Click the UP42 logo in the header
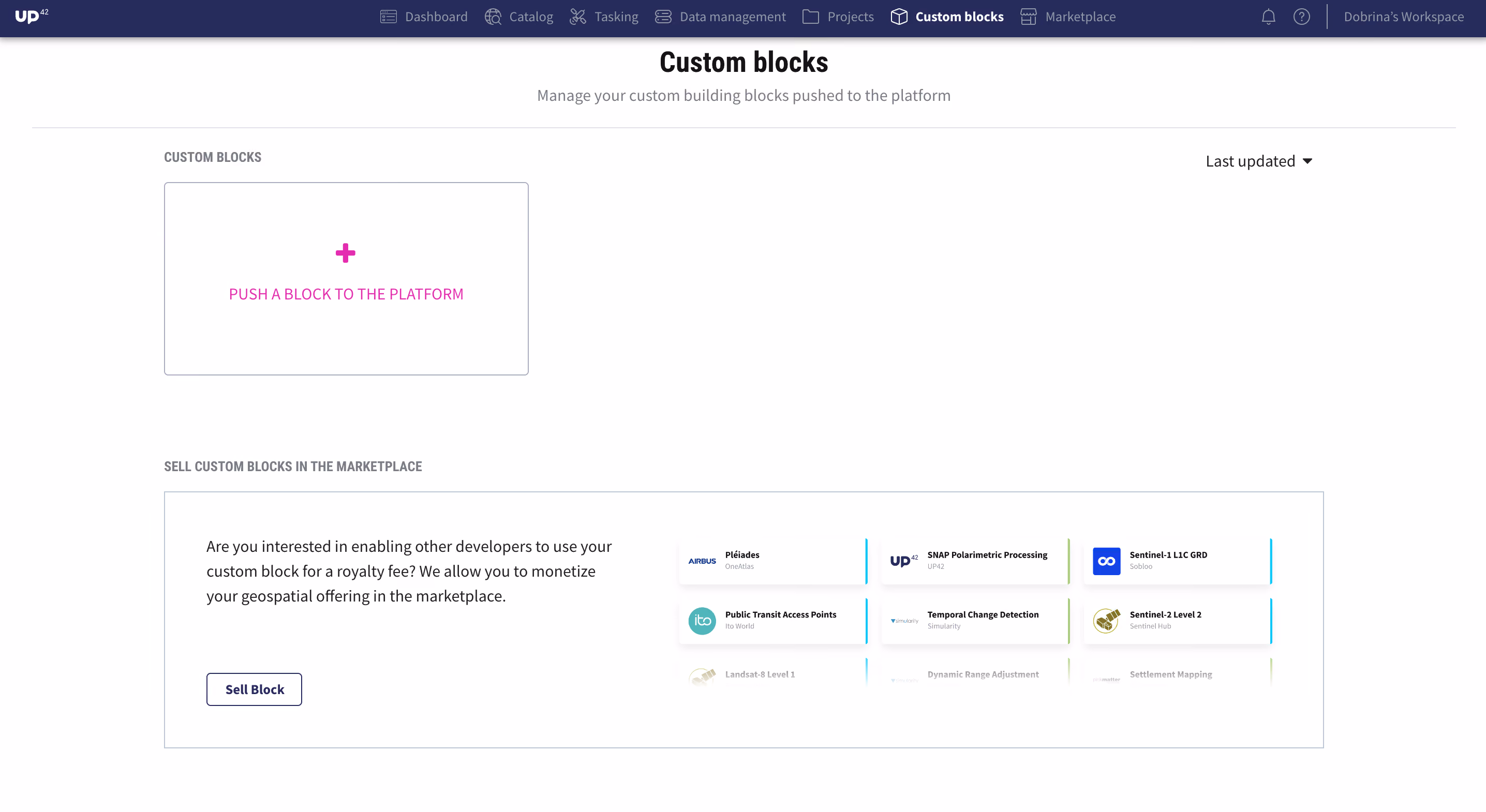 [x=31, y=16]
